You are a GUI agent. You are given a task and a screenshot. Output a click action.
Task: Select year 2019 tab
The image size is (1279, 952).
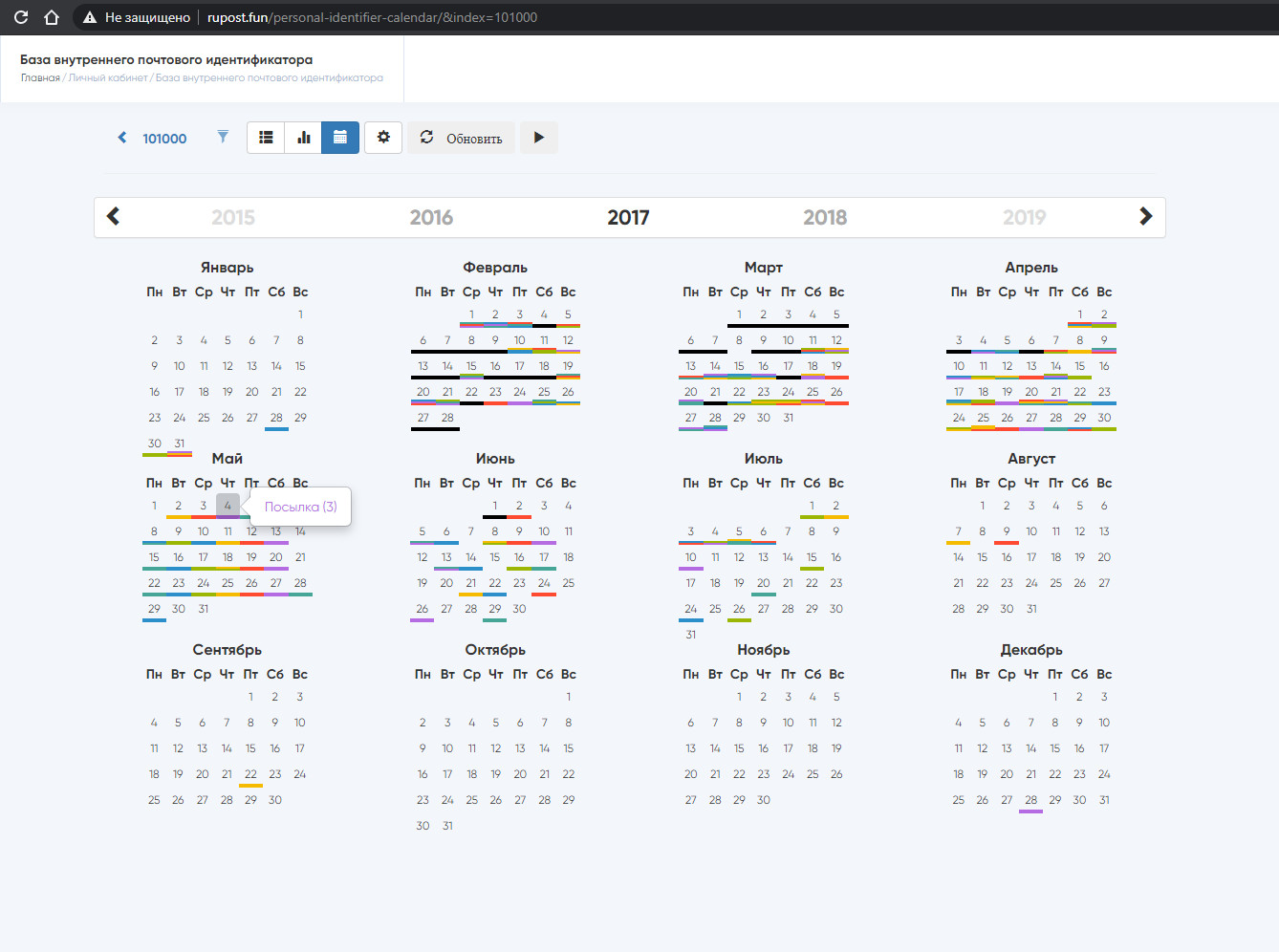(x=1025, y=218)
